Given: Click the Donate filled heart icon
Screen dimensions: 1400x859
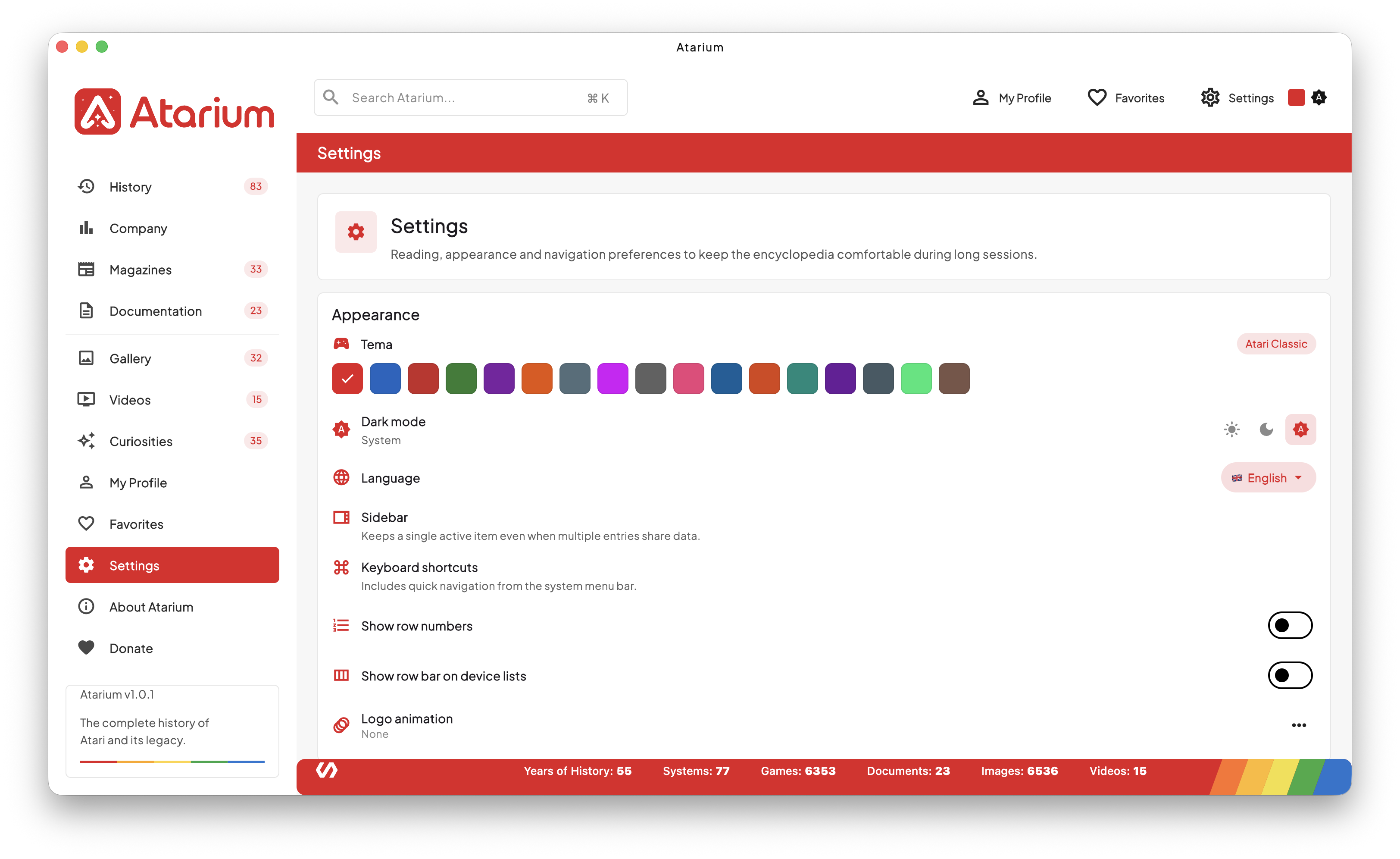Looking at the screenshot, I should [x=86, y=648].
